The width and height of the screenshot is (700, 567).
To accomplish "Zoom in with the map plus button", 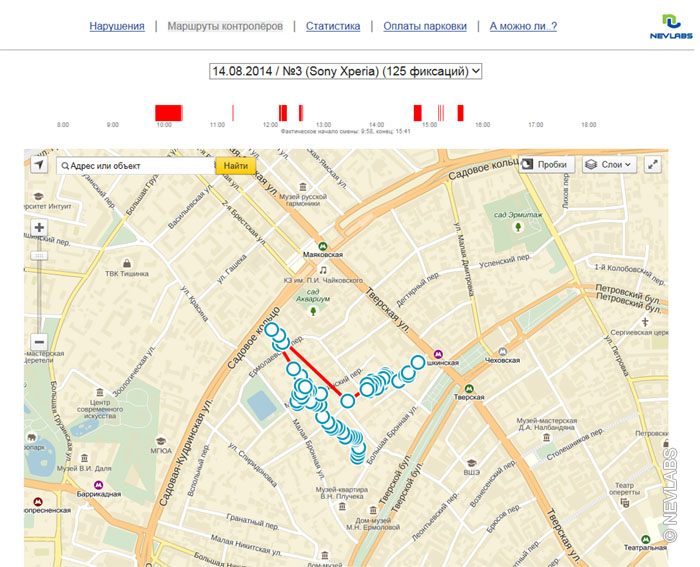I will point(39,228).
